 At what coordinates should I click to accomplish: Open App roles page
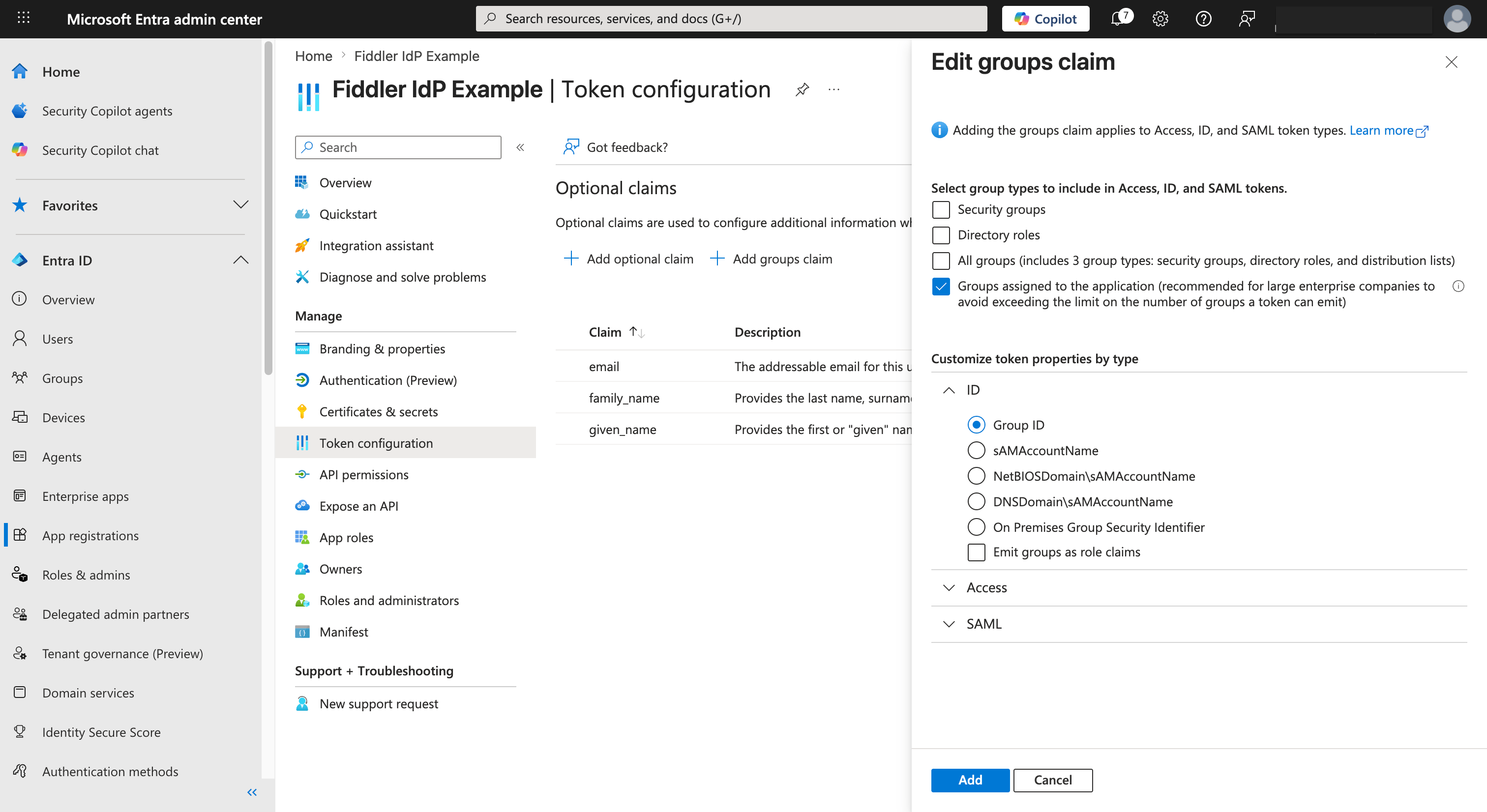346,537
